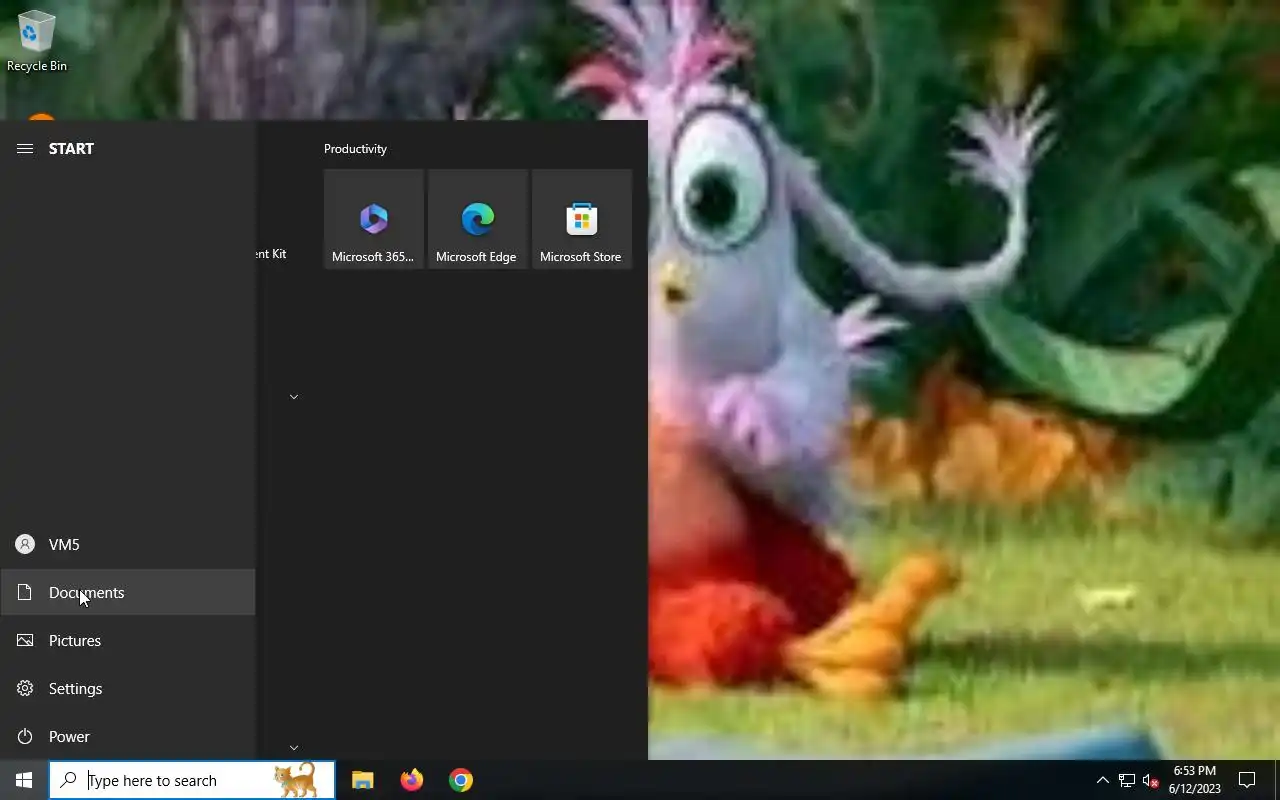Click the Show desktop strip at taskbar end
Viewport: 1280px width, 800px height.
click(1277, 780)
